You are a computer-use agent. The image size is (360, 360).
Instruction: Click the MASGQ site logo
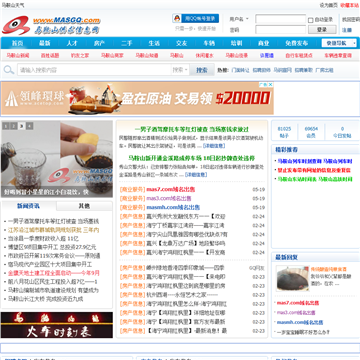pos(51,25)
